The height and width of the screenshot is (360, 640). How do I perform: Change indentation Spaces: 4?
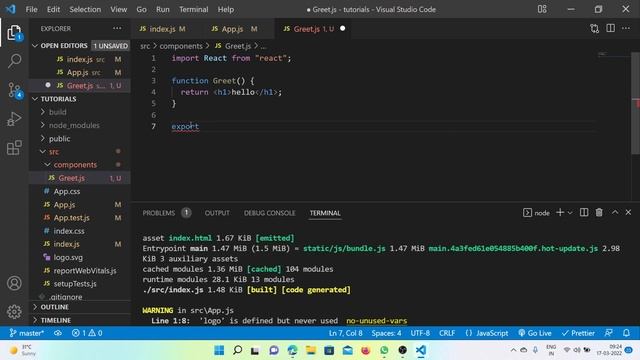coord(386,333)
